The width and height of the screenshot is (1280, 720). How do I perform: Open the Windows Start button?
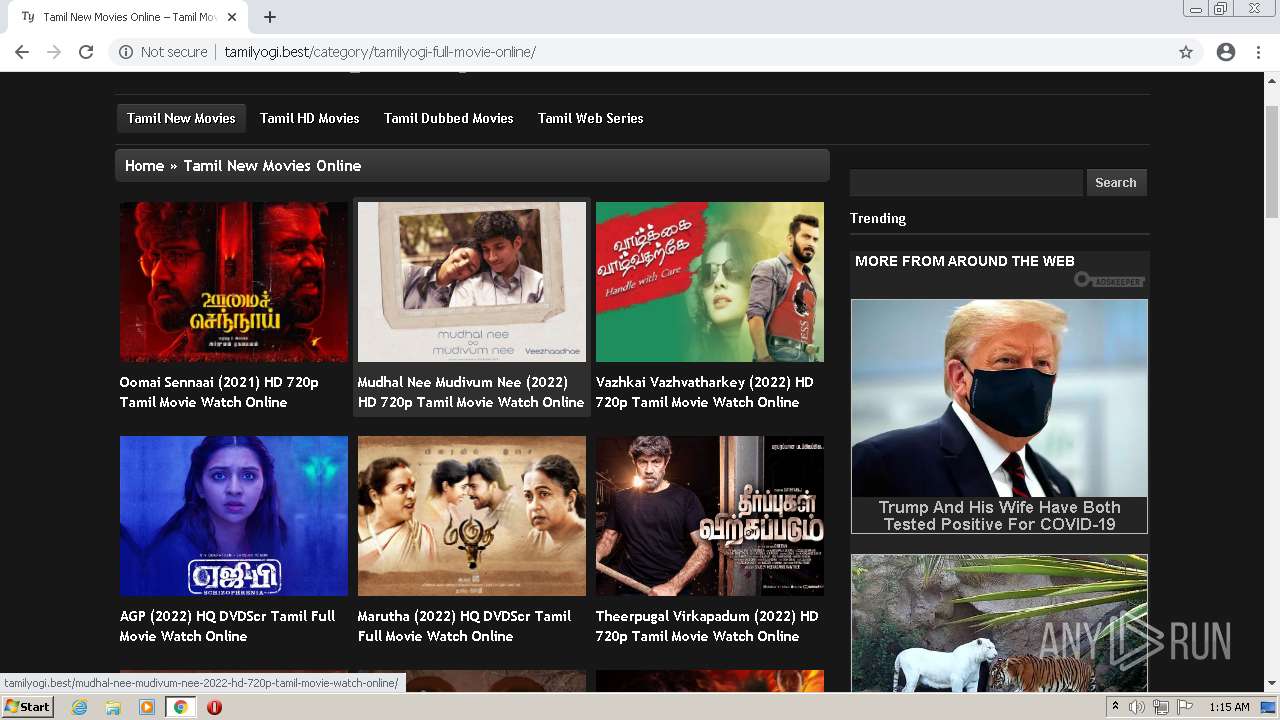27,707
